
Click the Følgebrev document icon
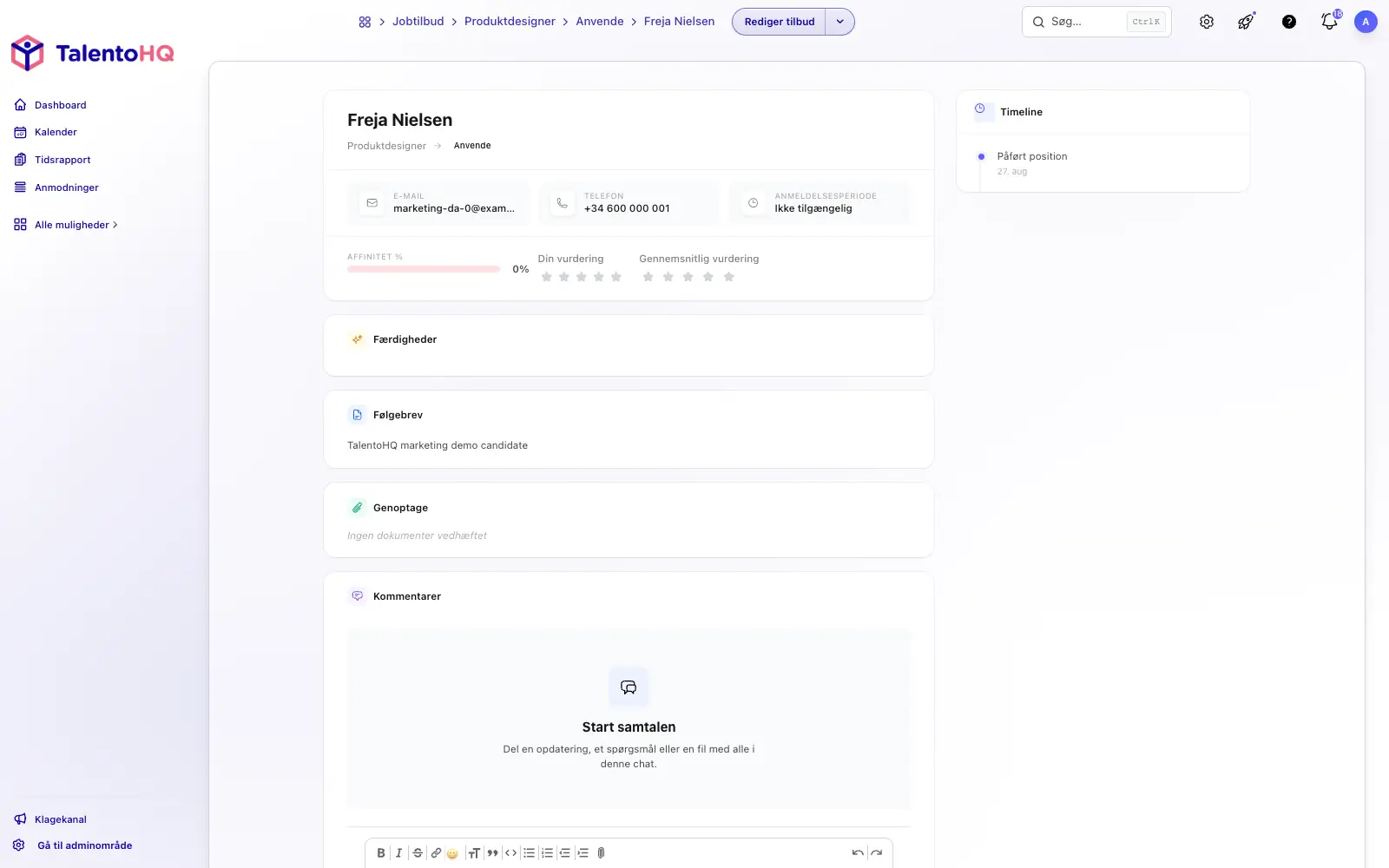point(357,415)
